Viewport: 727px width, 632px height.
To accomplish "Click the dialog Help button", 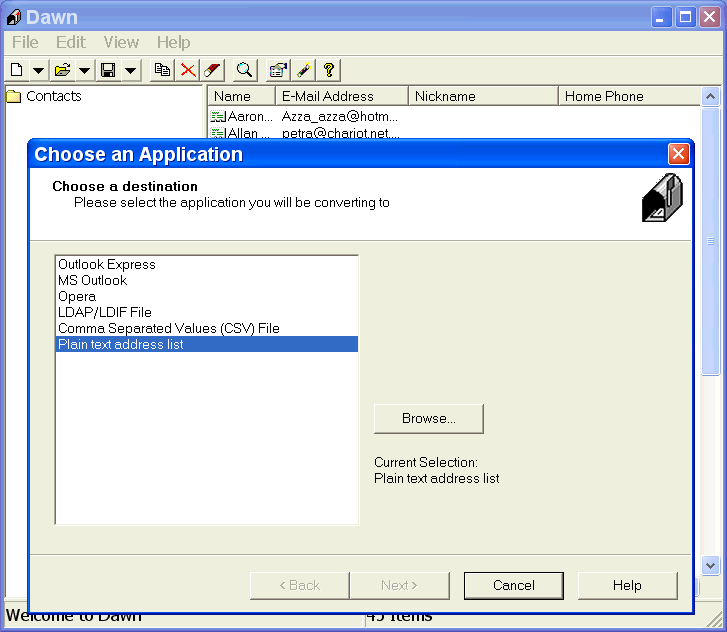I will coord(627,586).
